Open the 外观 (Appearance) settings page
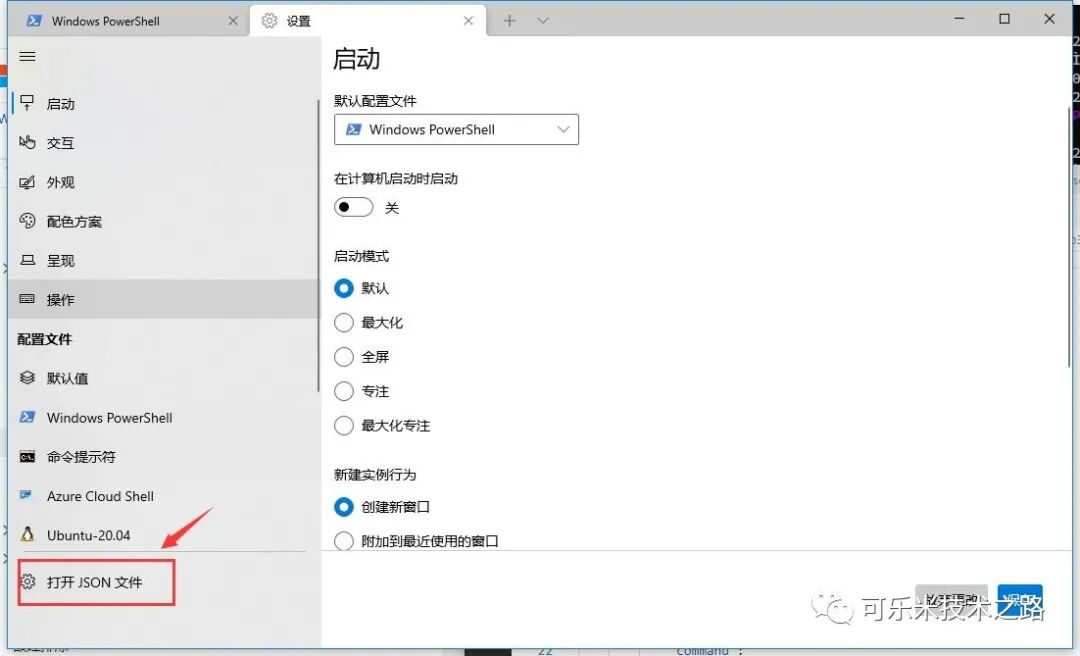The width and height of the screenshot is (1080, 656). (60, 182)
